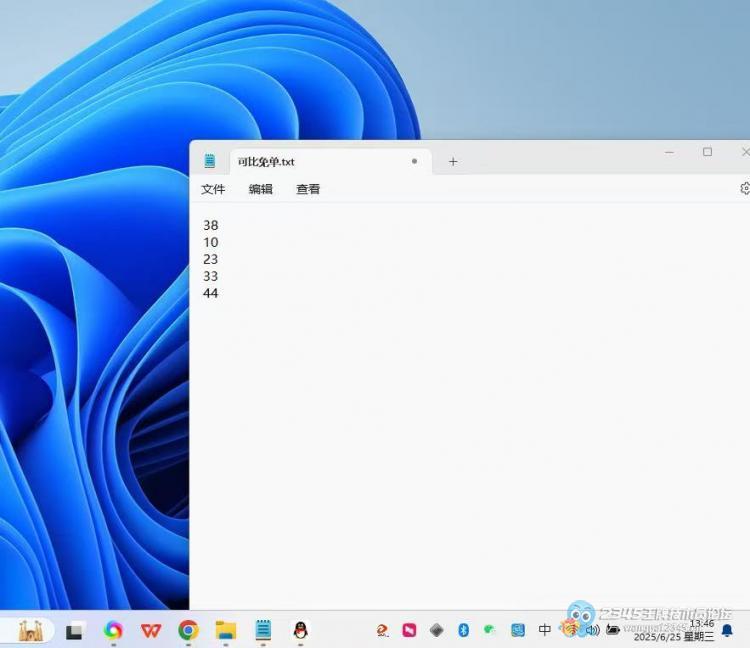Open the 文件 menu in Notepad
750x648 pixels.
213,189
